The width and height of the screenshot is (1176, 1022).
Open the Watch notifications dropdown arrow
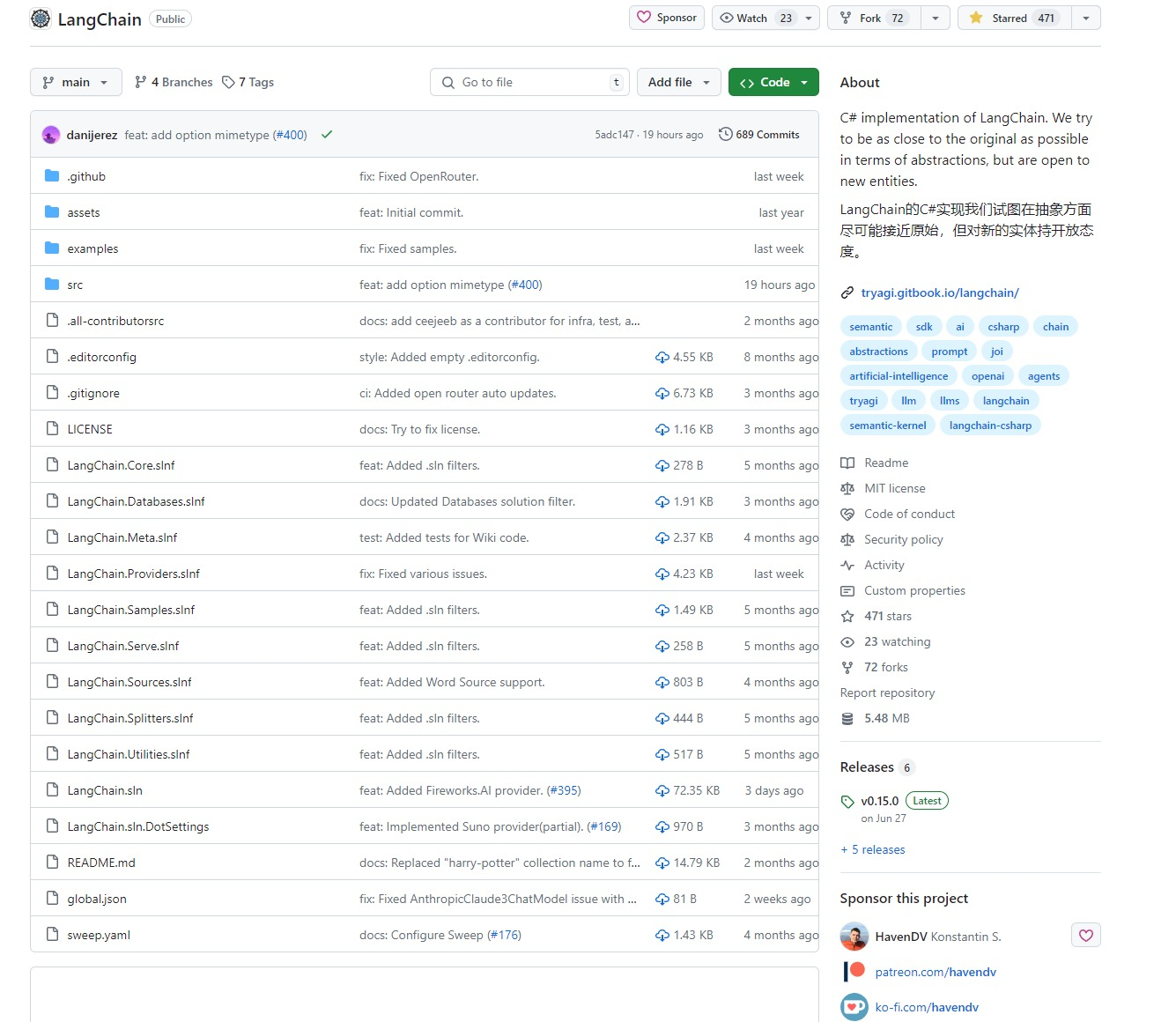[809, 18]
